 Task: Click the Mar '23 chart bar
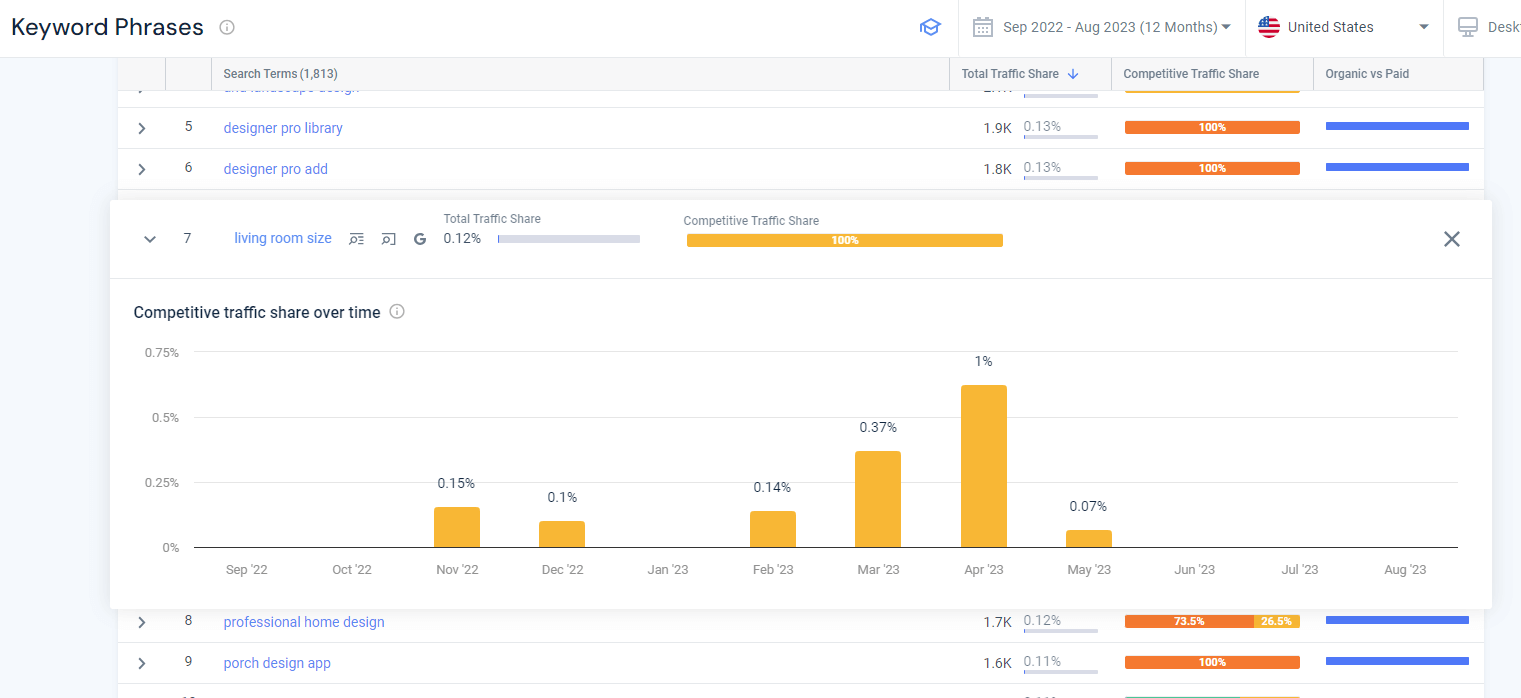tap(878, 499)
